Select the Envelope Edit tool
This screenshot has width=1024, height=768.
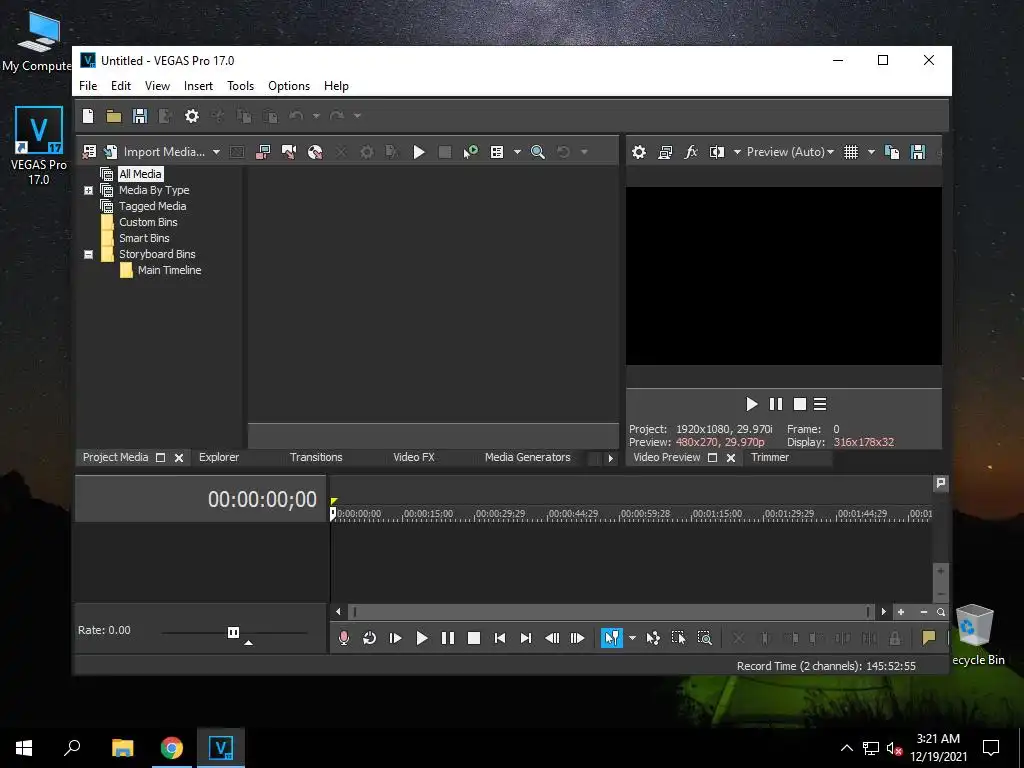pyautogui.click(x=652, y=638)
